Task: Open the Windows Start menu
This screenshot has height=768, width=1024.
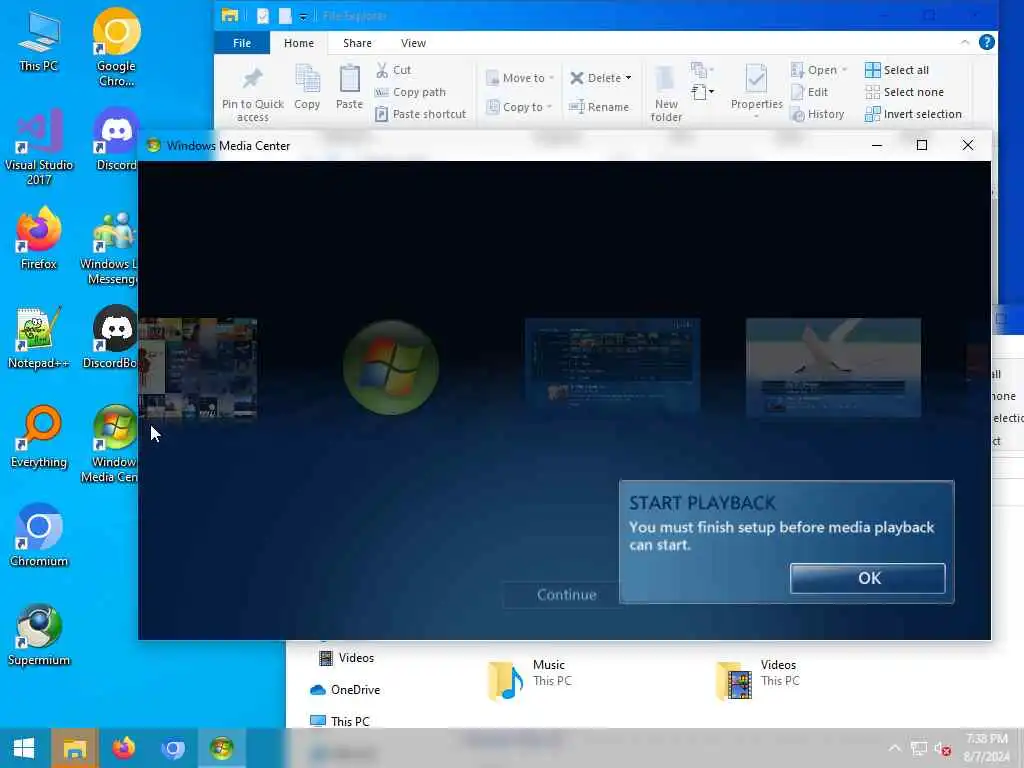Action: [24, 748]
